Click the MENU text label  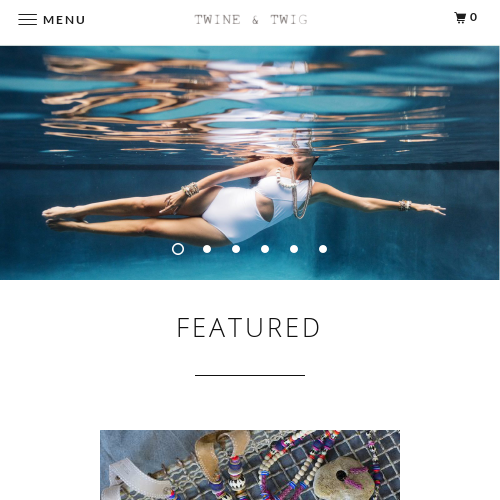tap(64, 20)
